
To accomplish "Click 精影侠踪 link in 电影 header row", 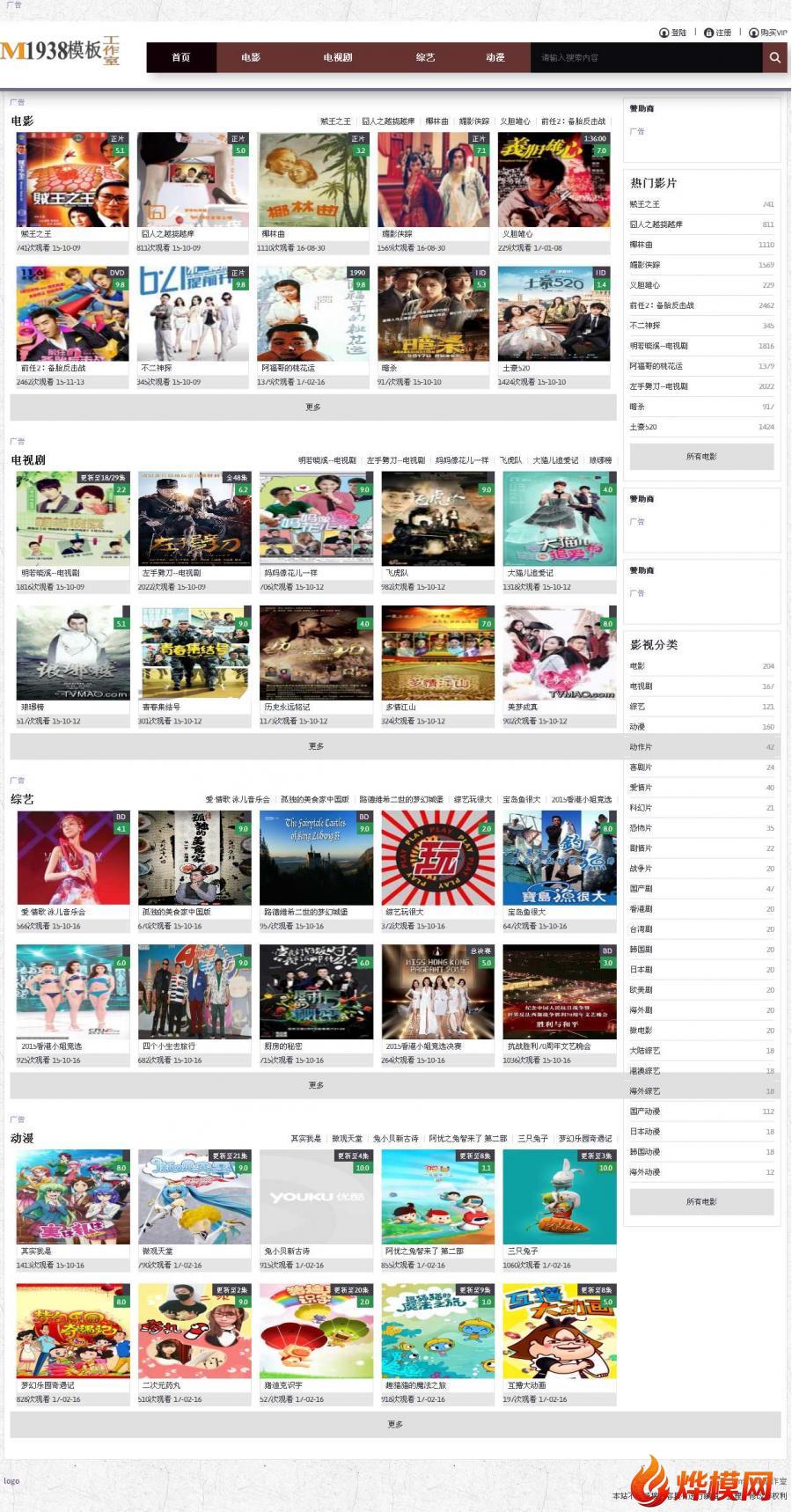I will pyautogui.click(x=473, y=121).
